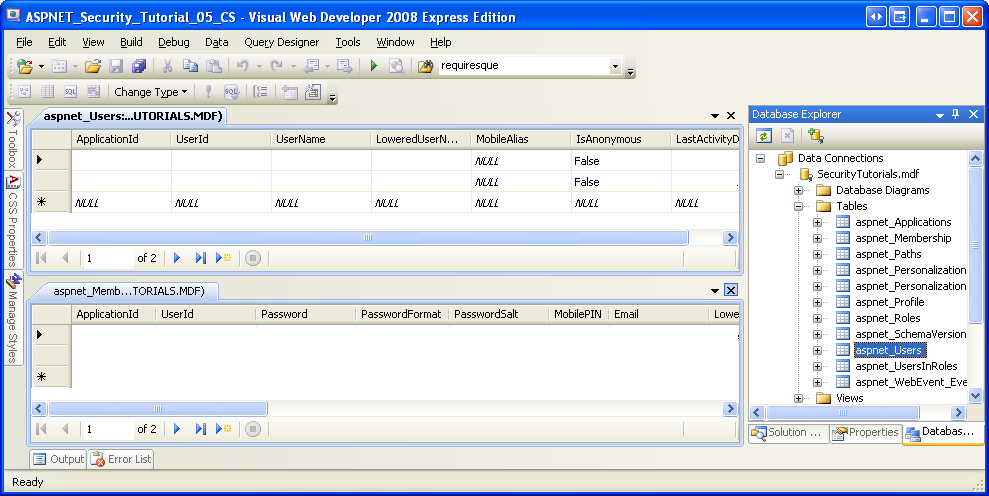The height and width of the screenshot is (496, 989).
Task: Refresh the Database Explorer
Action: (763, 135)
